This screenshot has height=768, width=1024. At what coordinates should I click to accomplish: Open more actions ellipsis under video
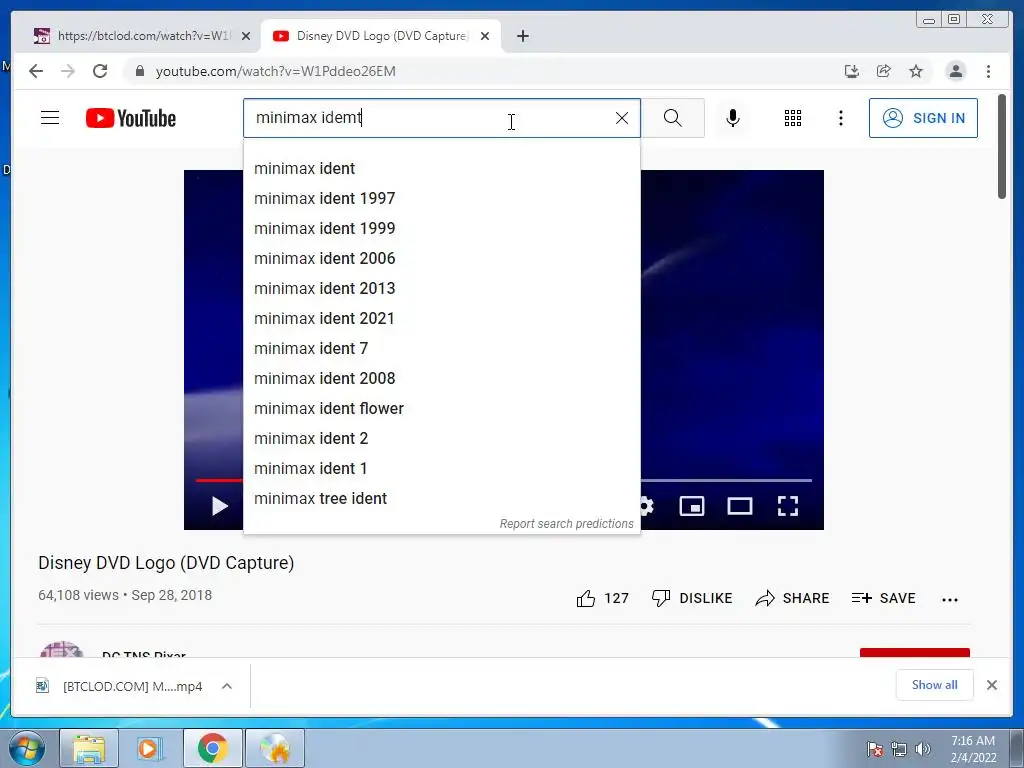click(950, 600)
